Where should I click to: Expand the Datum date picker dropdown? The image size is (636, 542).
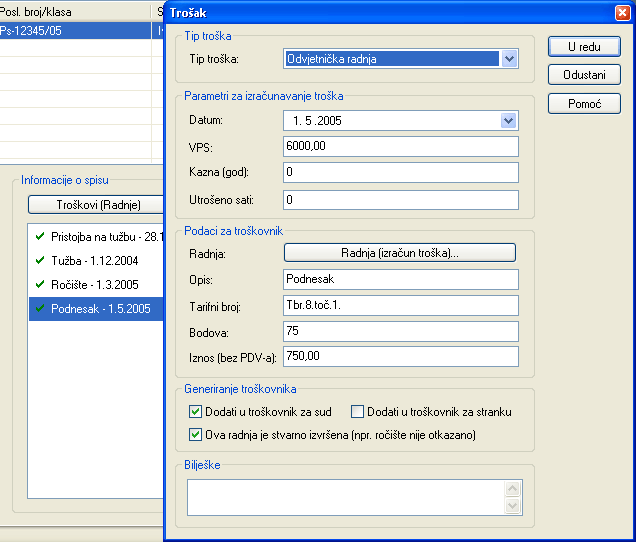tap(509, 121)
